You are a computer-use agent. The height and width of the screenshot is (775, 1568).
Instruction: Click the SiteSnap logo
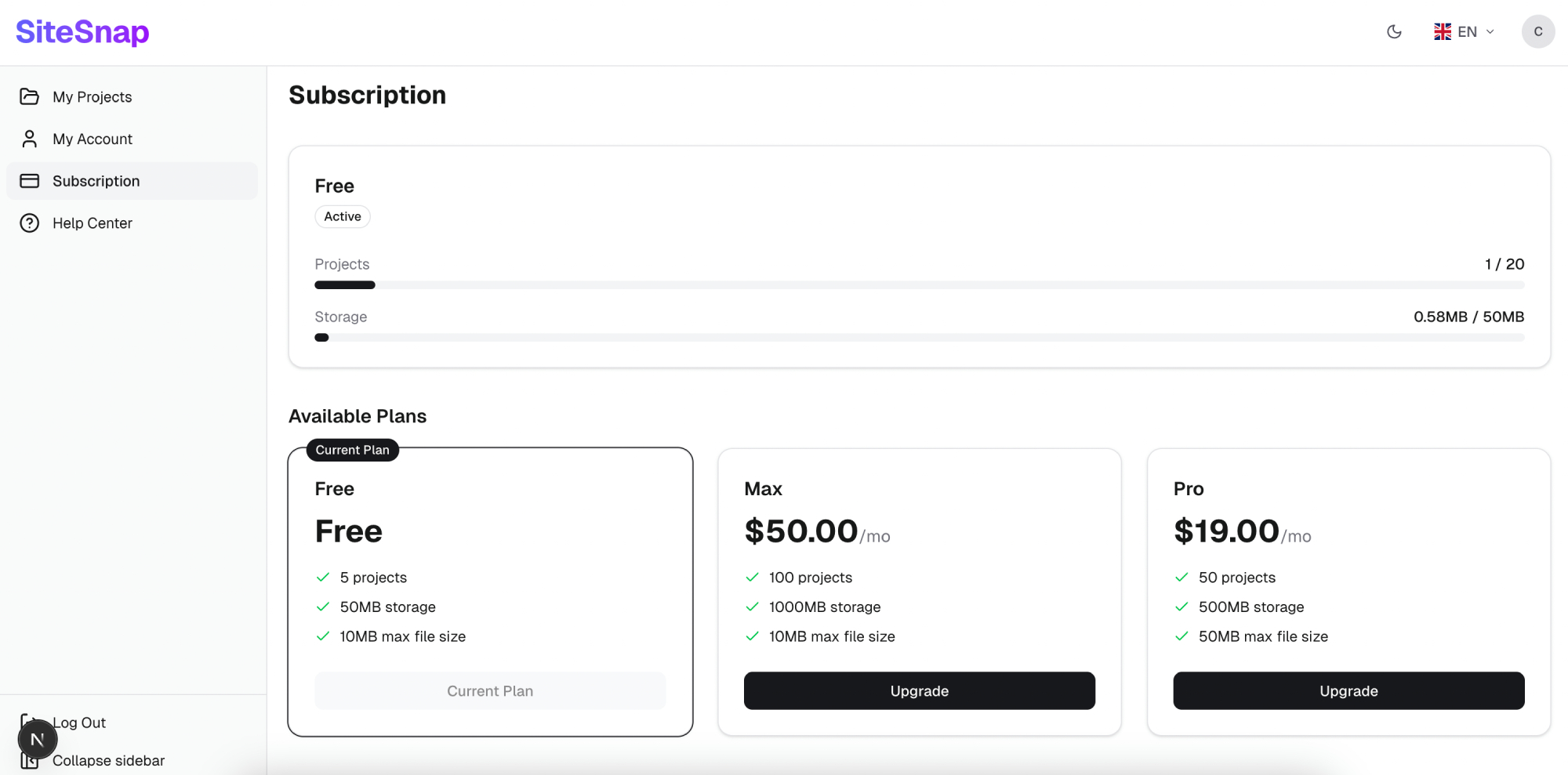[82, 32]
